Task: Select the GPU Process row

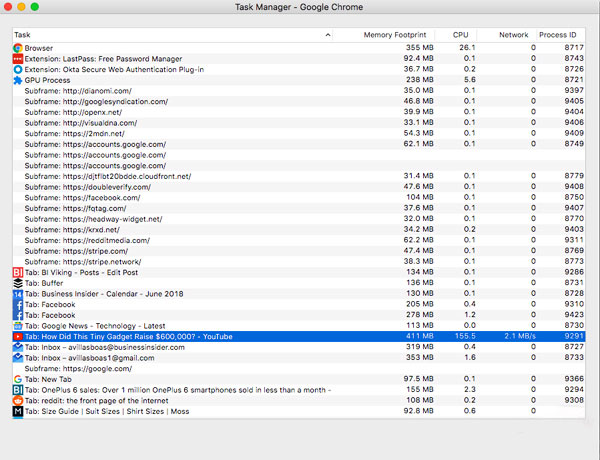Action: point(298,80)
